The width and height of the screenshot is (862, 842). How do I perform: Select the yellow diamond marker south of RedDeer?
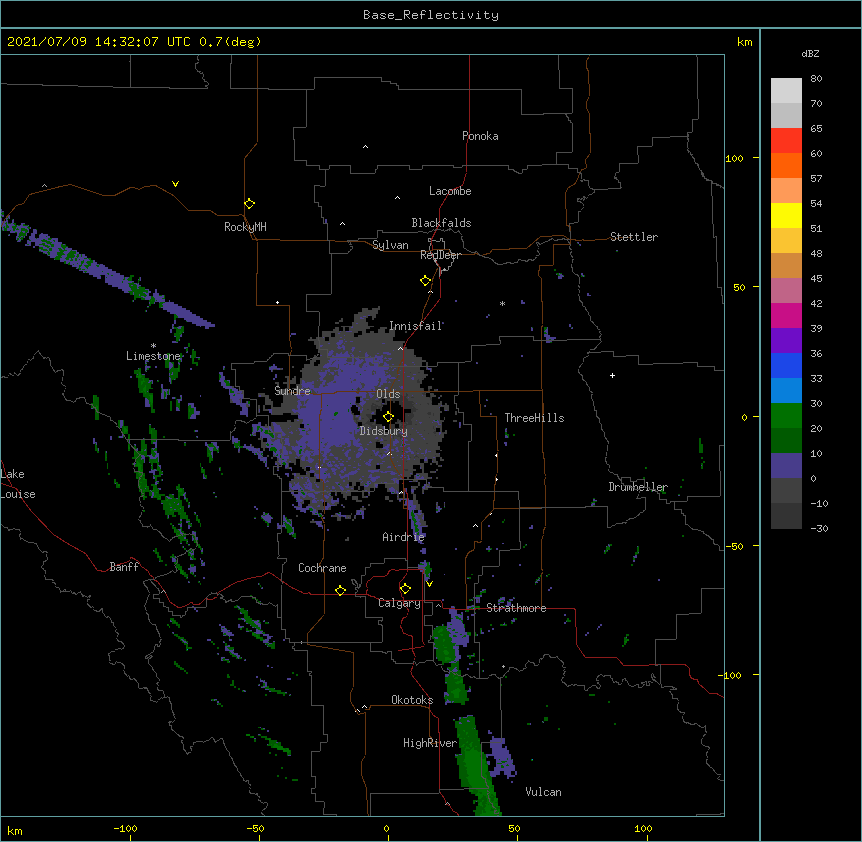(x=426, y=281)
